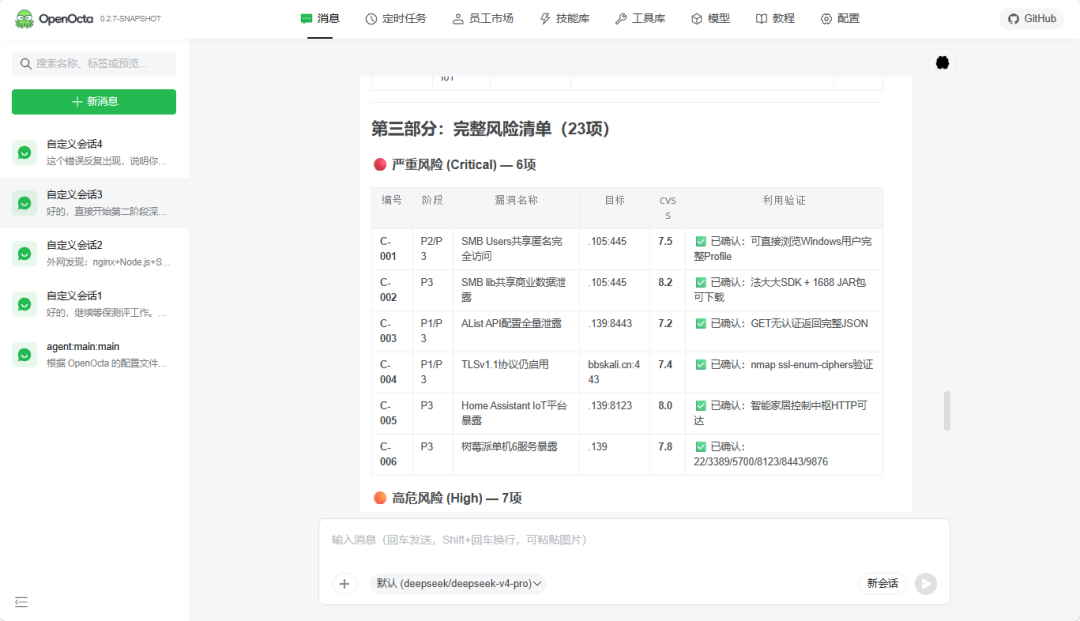Open the 教程 tutorial tab

pos(775,19)
